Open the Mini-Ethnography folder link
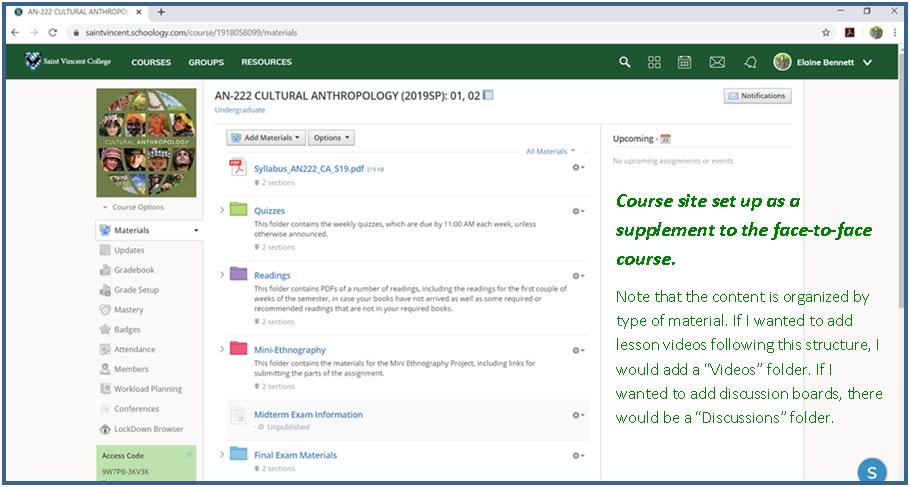Viewport: 910px width, 487px height. [290, 350]
